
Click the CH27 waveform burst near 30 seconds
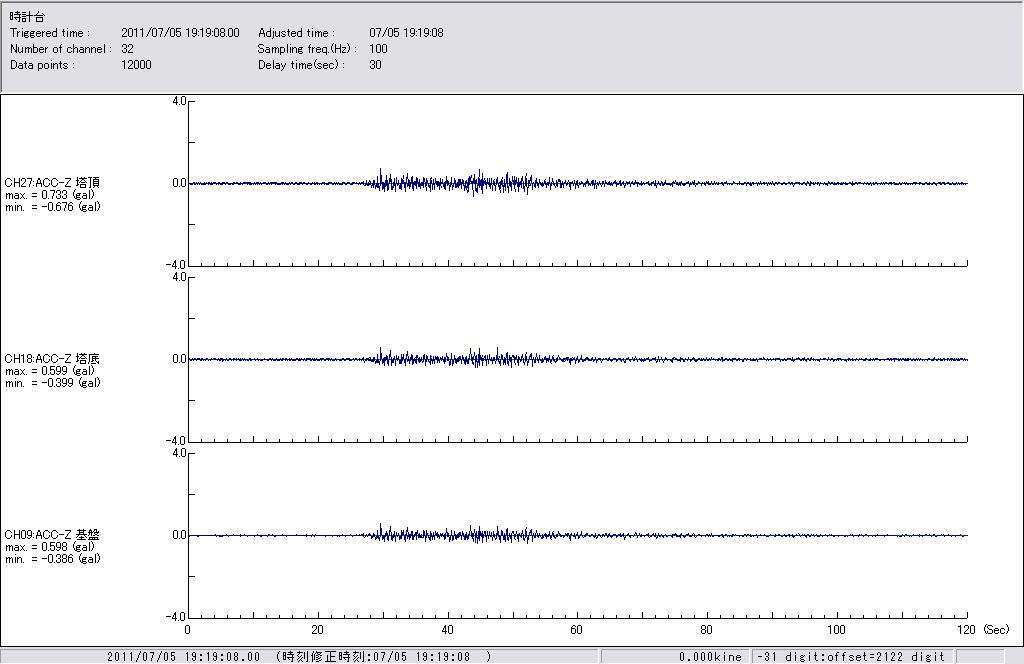[x=382, y=182]
